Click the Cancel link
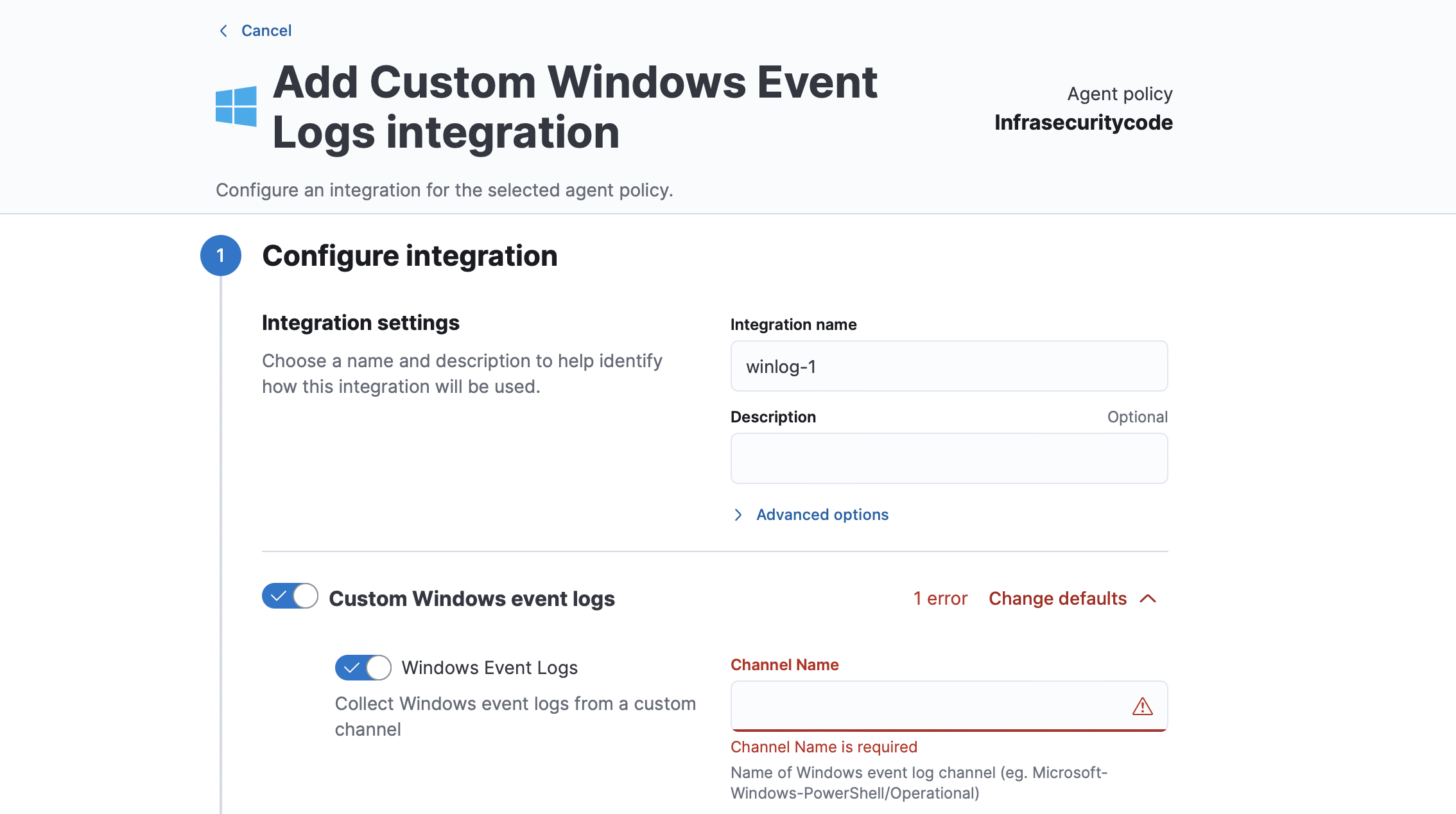The height and width of the screenshot is (814, 1456). pyautogui.click(x=266, y=31)
